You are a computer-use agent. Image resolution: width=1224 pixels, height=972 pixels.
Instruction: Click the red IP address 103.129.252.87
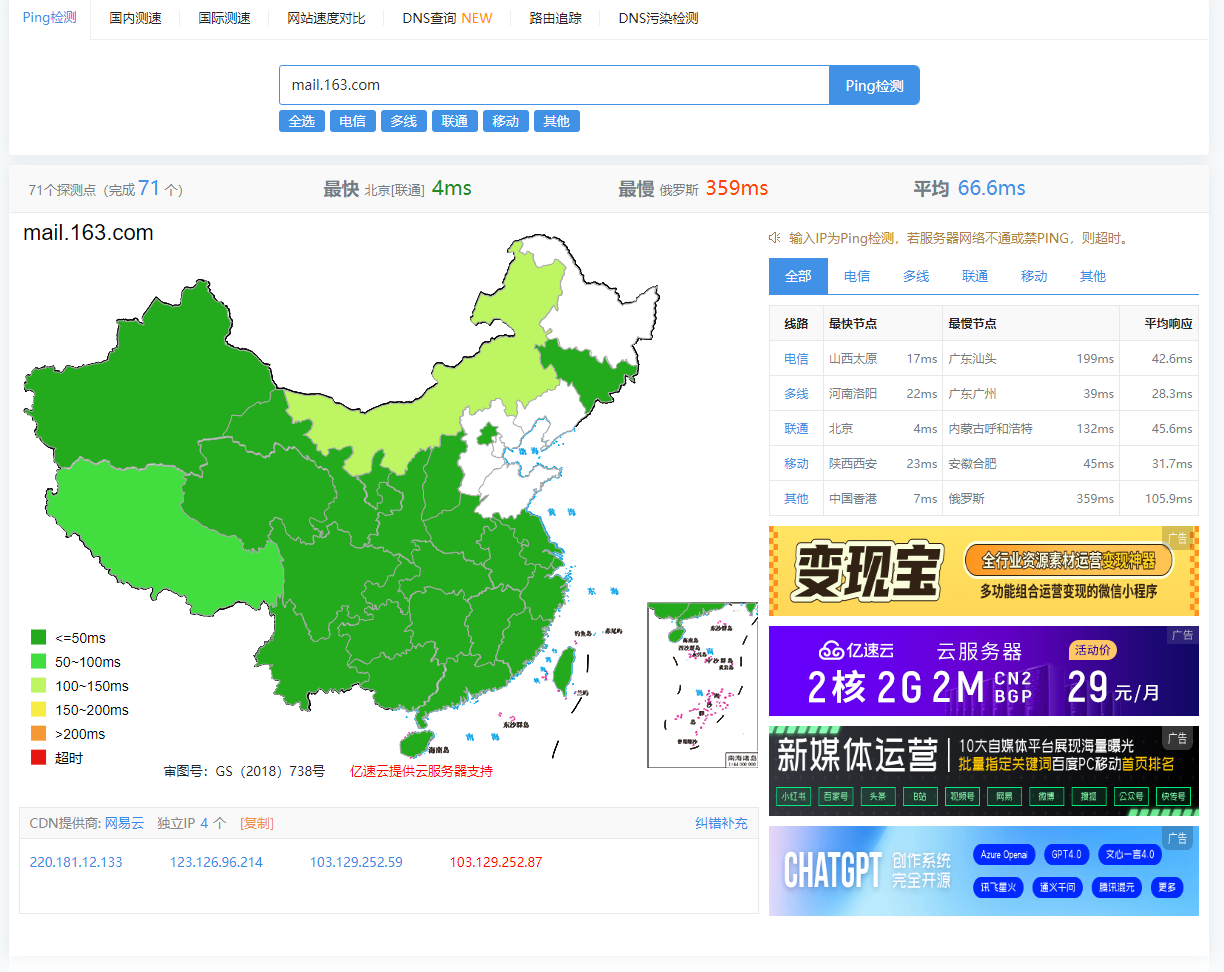496,862
